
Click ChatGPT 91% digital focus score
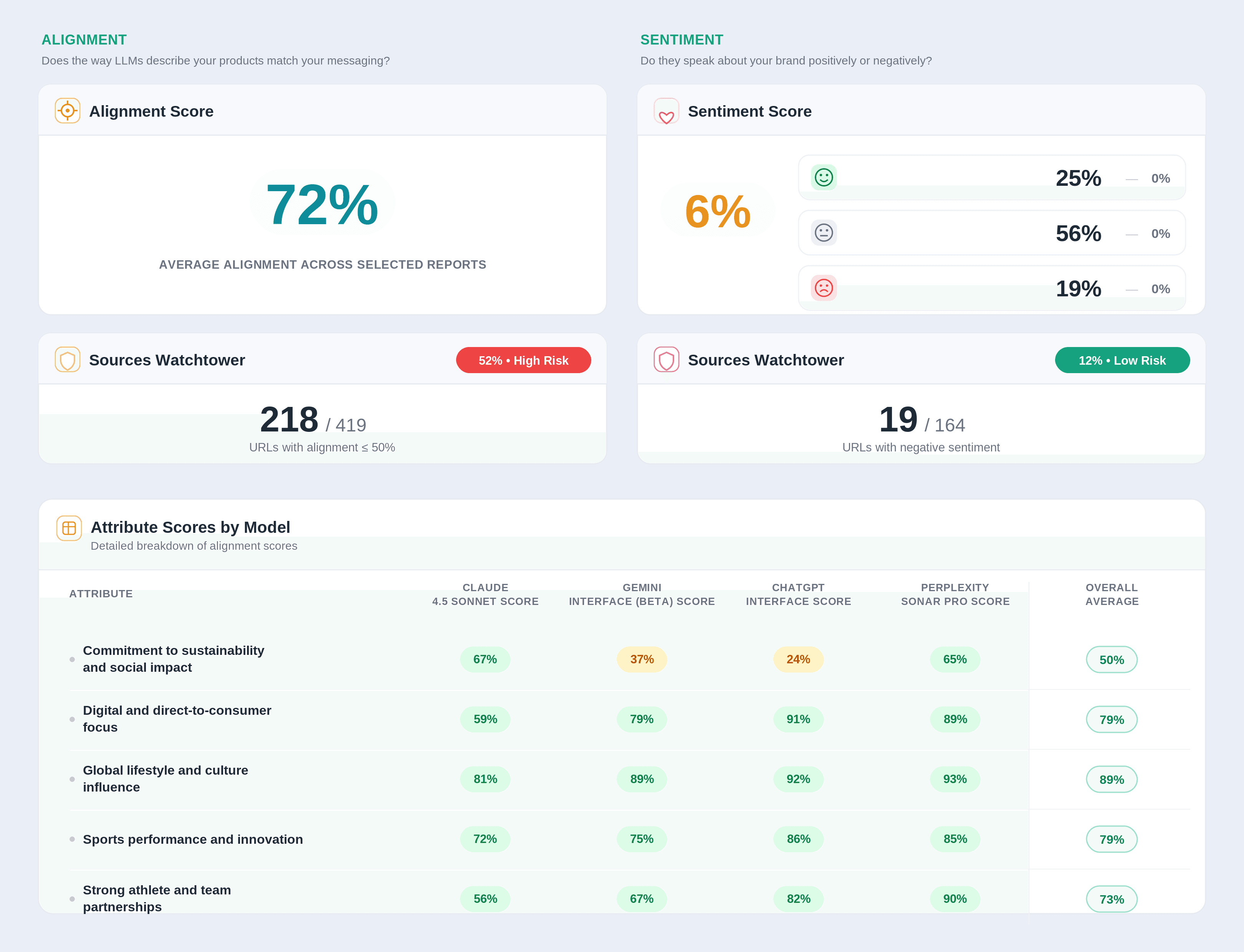[798, 719]
